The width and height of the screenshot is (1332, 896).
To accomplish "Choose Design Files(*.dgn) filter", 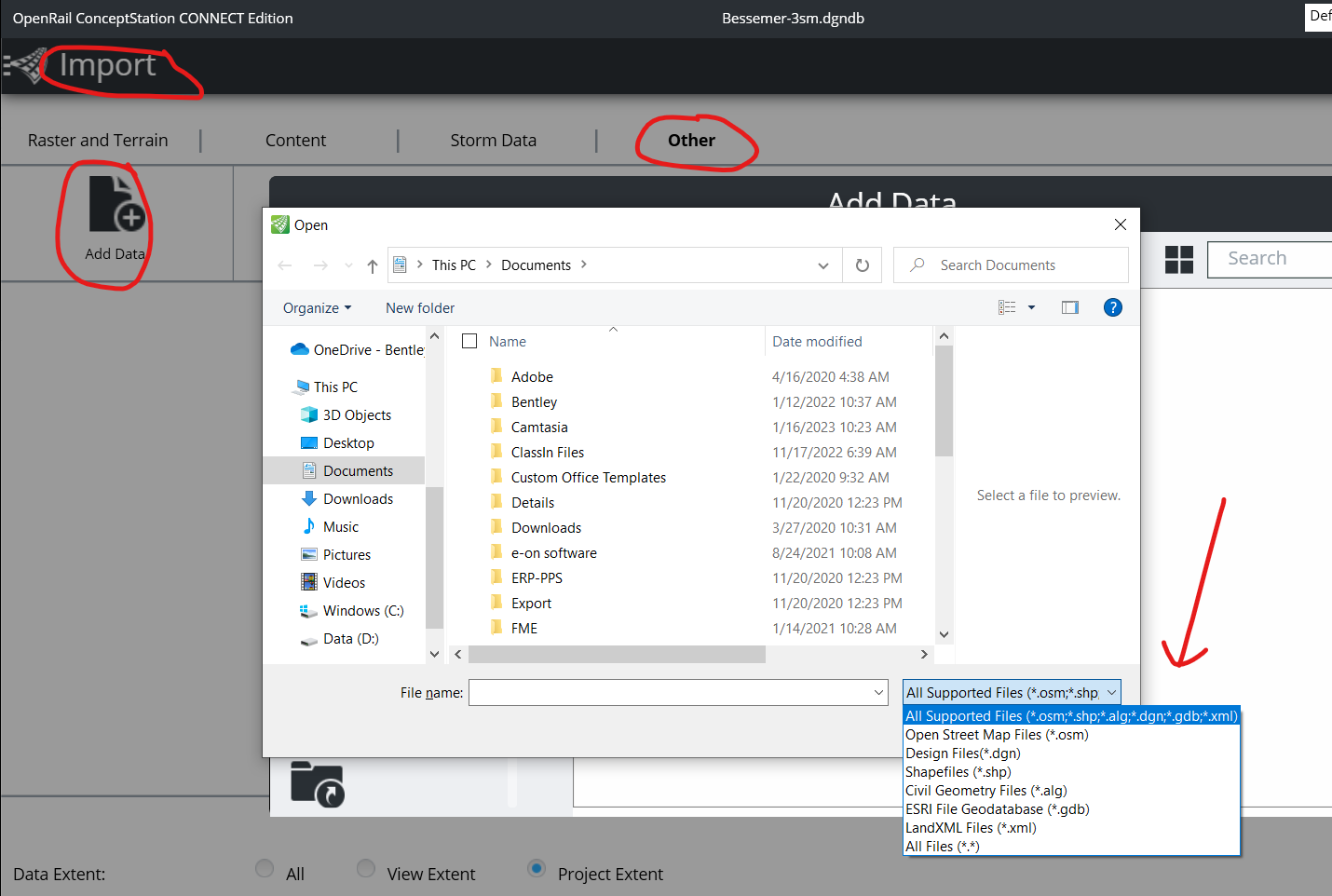I will (1072, 753).
